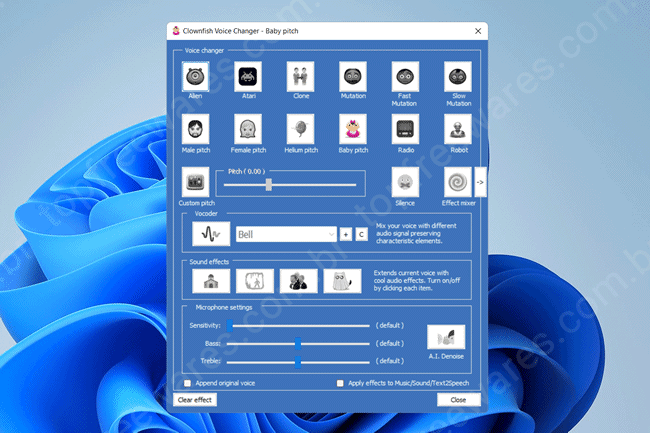The image size is (650, 433).
Task: Click the Treble slider handle
Action: point(298,362)
